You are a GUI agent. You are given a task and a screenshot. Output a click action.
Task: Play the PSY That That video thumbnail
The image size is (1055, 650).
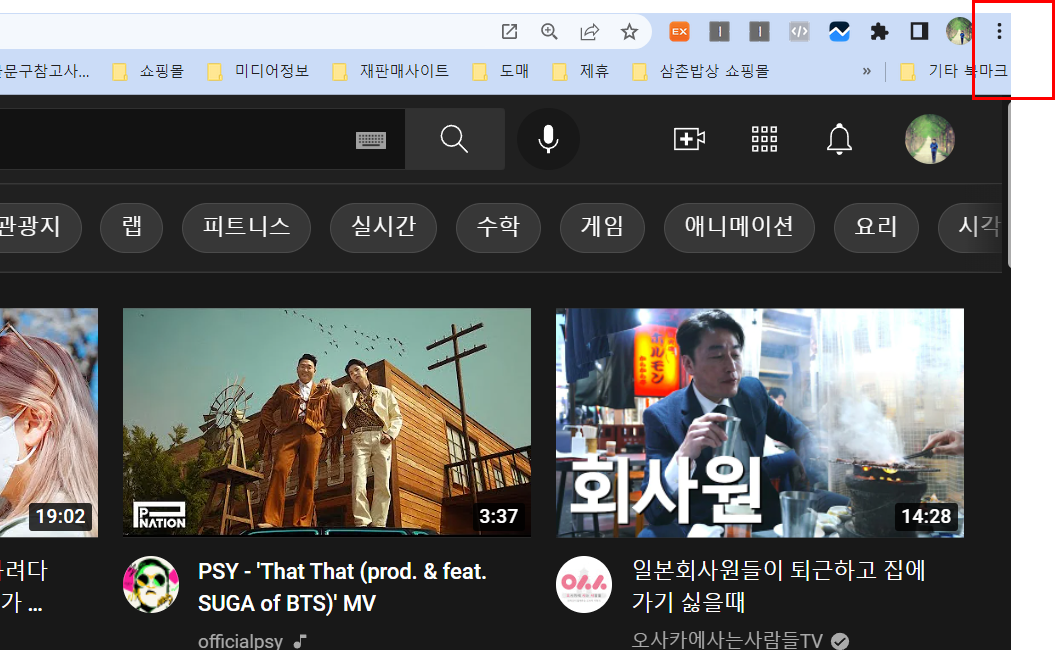[x=327, y=423]
